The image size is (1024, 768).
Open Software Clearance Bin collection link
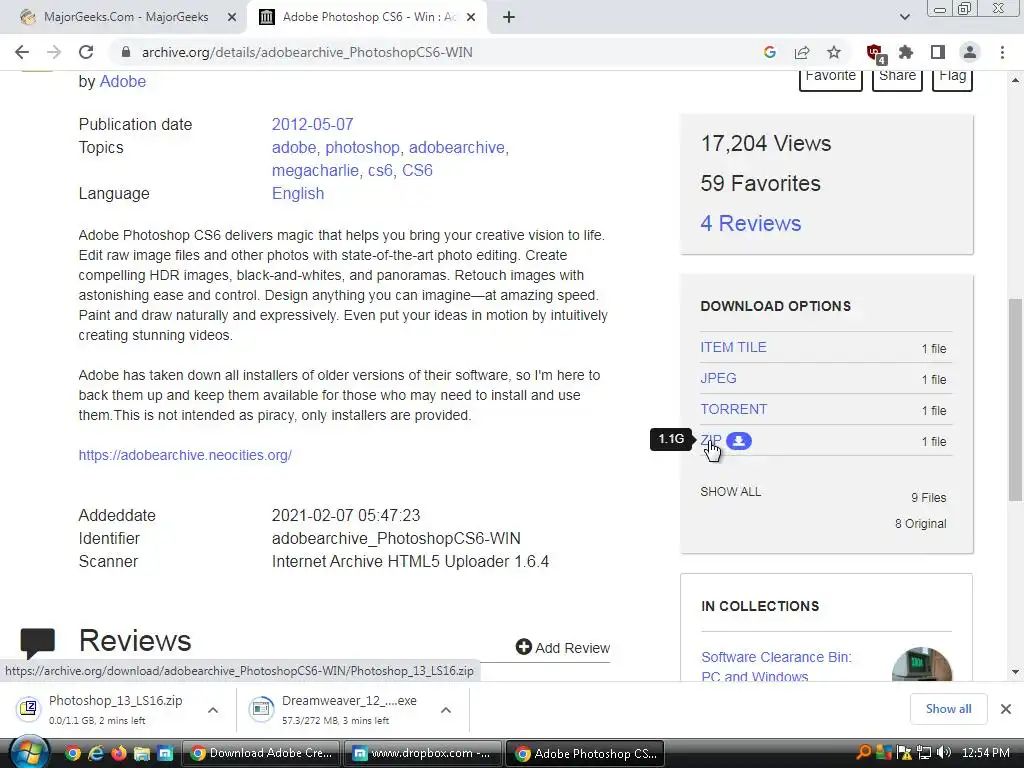click(776, 667)
